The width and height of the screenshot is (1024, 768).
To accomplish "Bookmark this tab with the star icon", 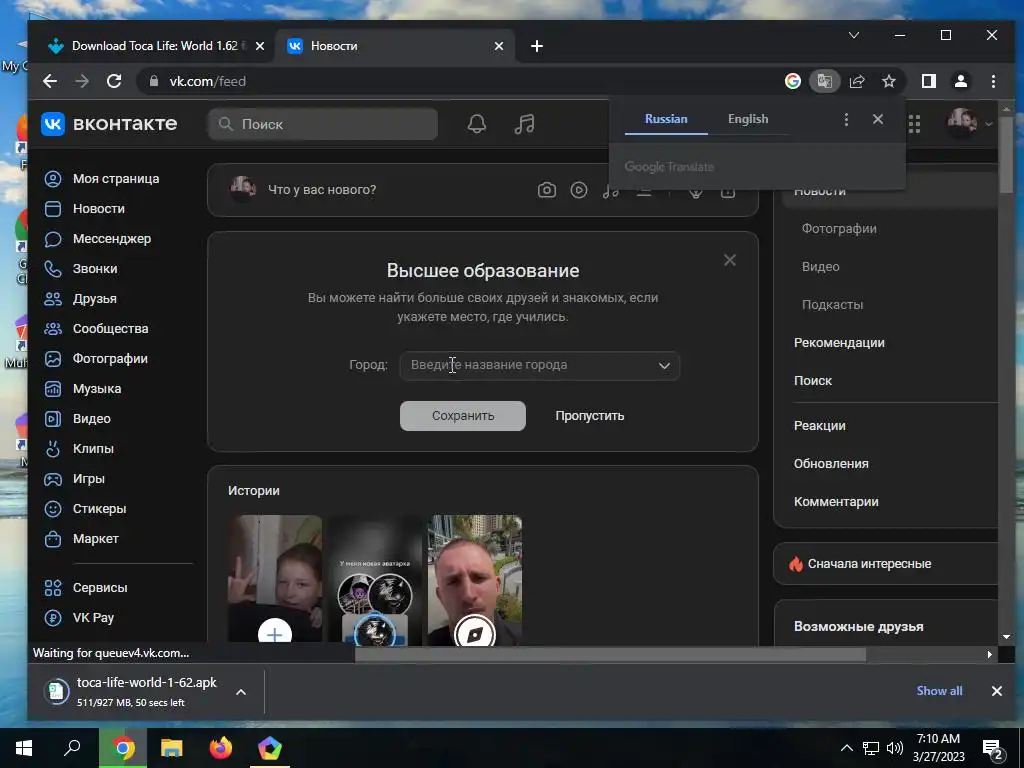I will (889, 81).
